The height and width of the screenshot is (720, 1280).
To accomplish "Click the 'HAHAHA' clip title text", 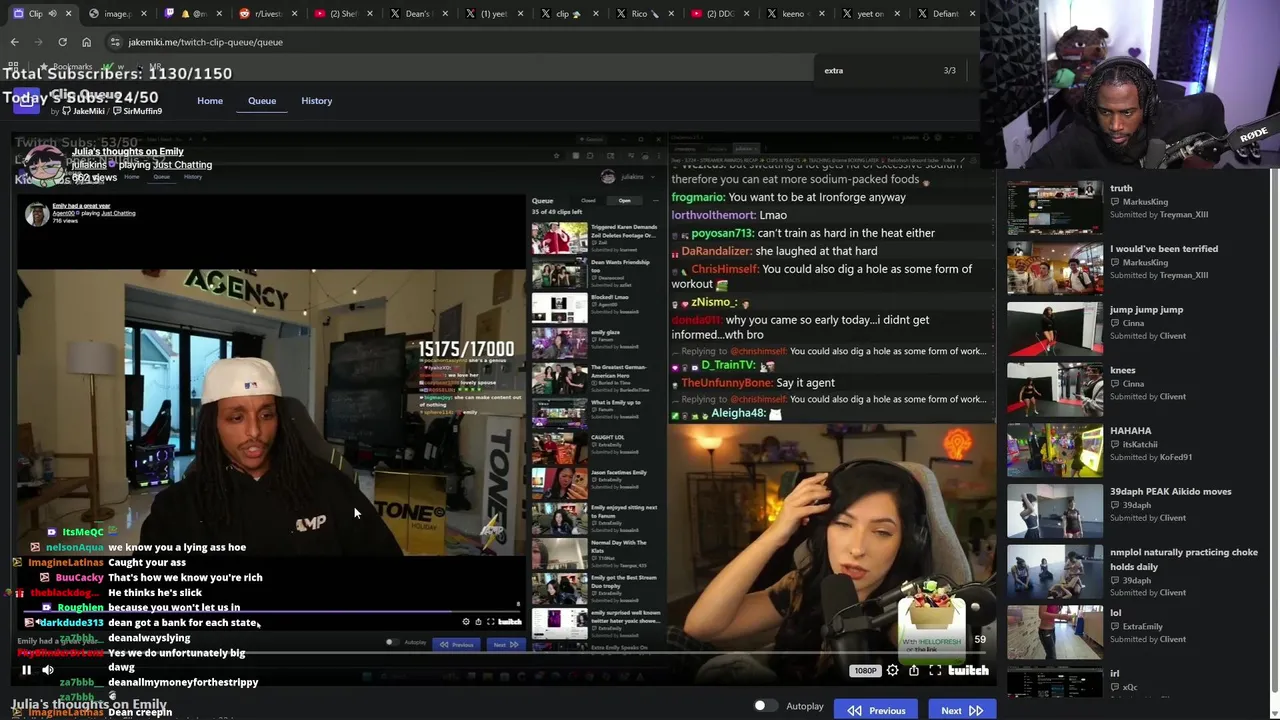I will 1130,431.
